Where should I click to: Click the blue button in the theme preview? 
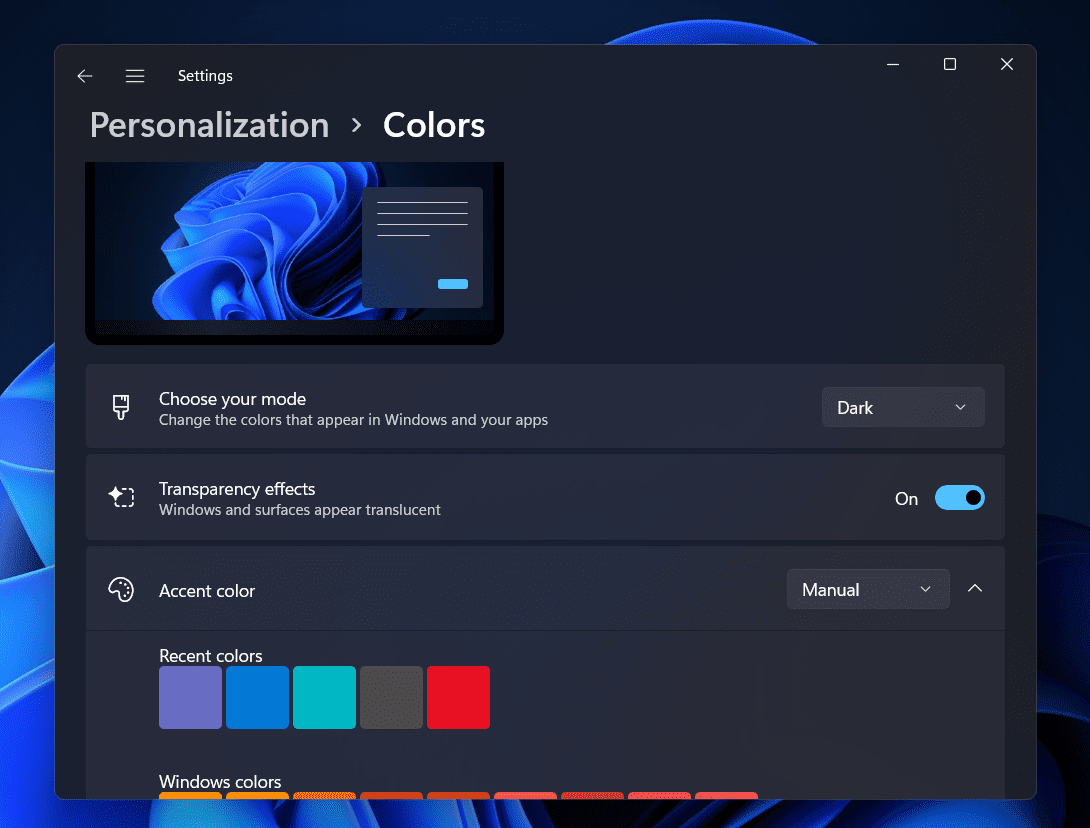[452, 284]
